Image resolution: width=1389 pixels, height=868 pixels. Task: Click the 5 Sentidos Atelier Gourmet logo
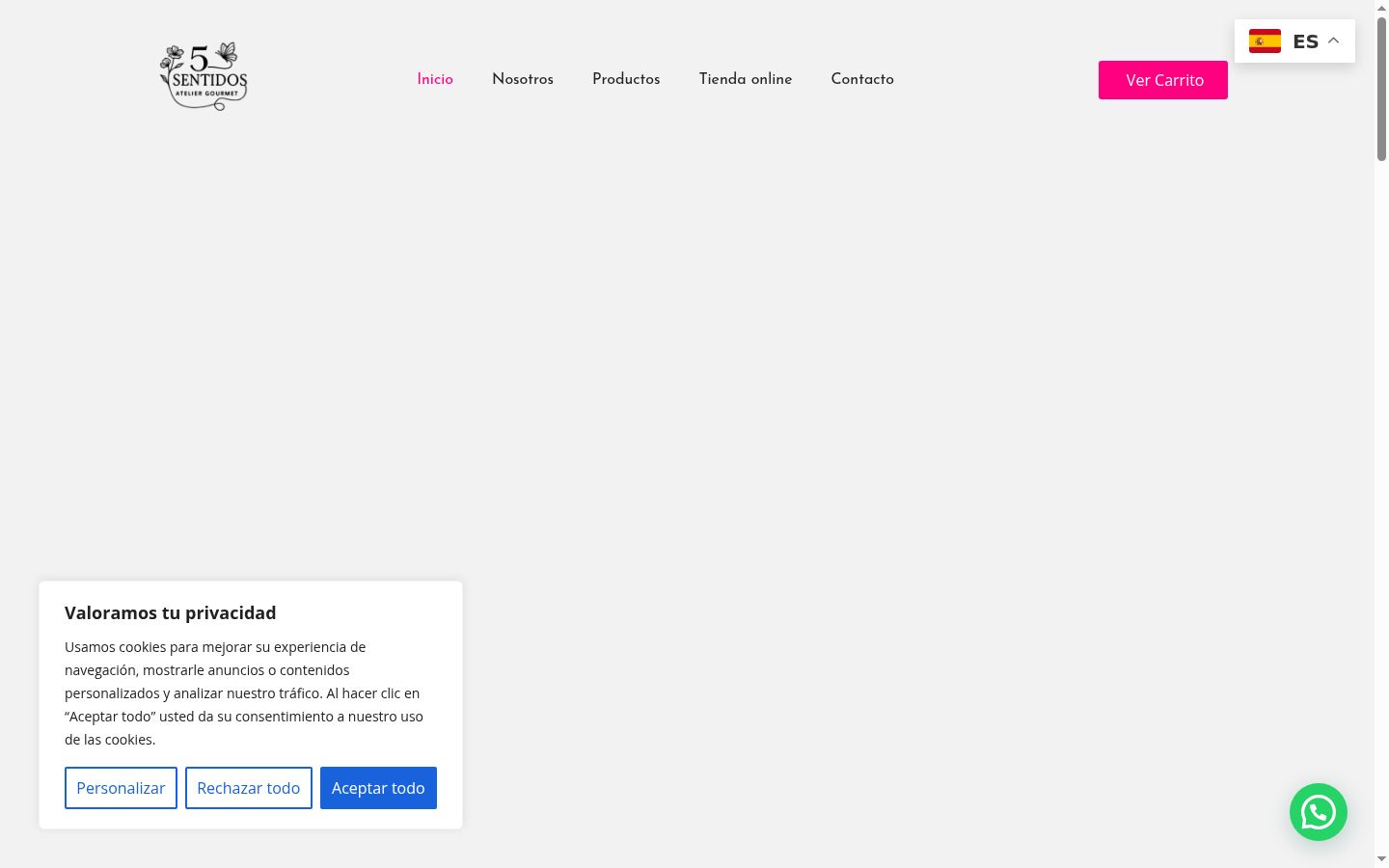[x=204, y=76]
